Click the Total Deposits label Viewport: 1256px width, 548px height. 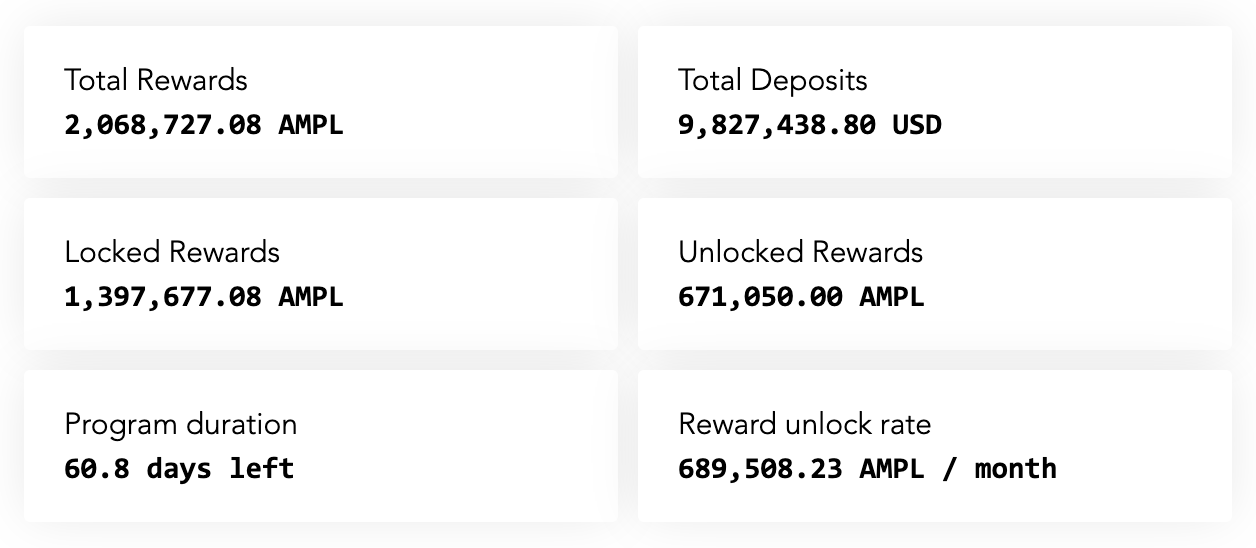pyautogui.click(x=772, y=80)
